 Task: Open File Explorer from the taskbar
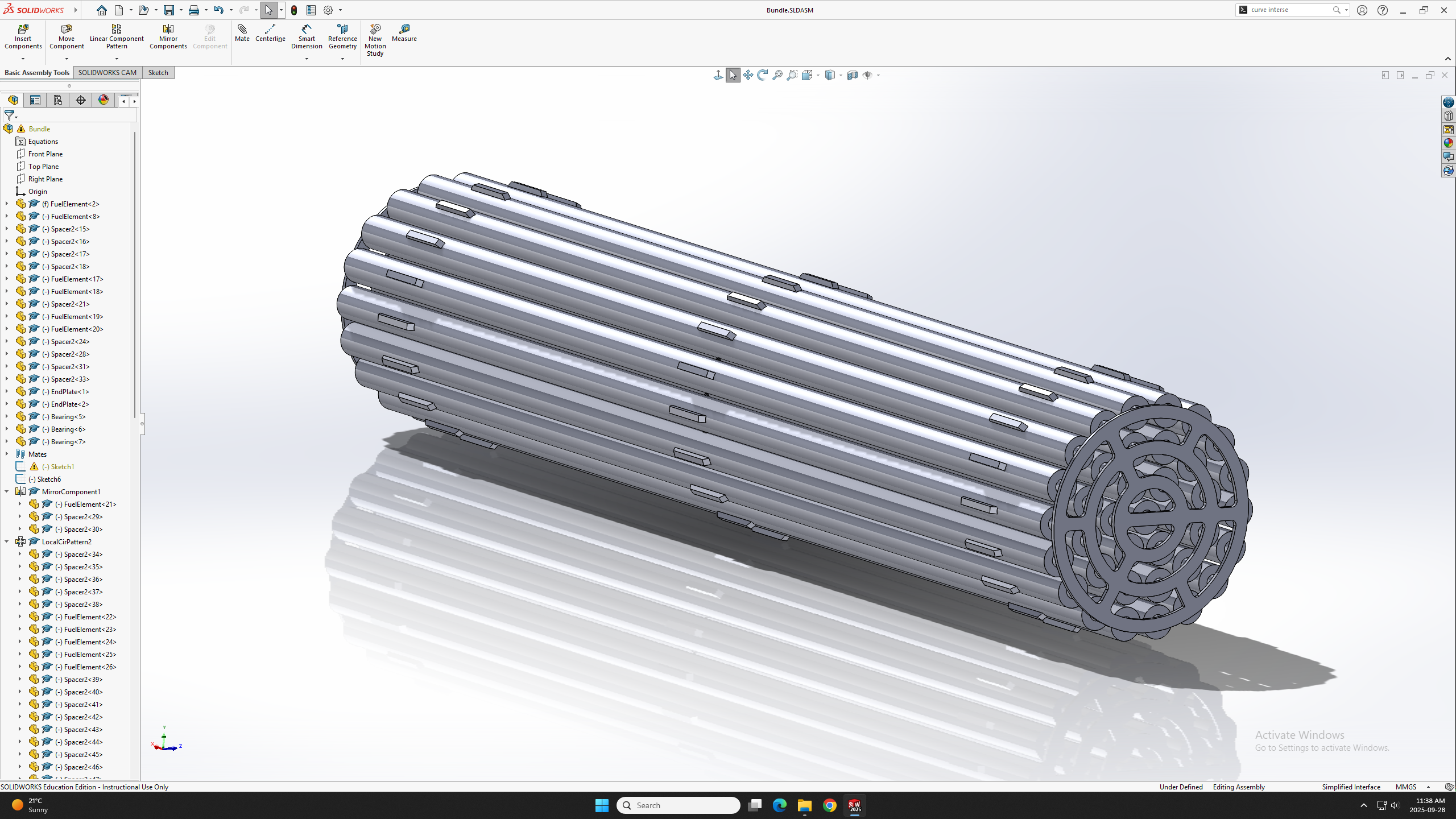tap(804, 805)
